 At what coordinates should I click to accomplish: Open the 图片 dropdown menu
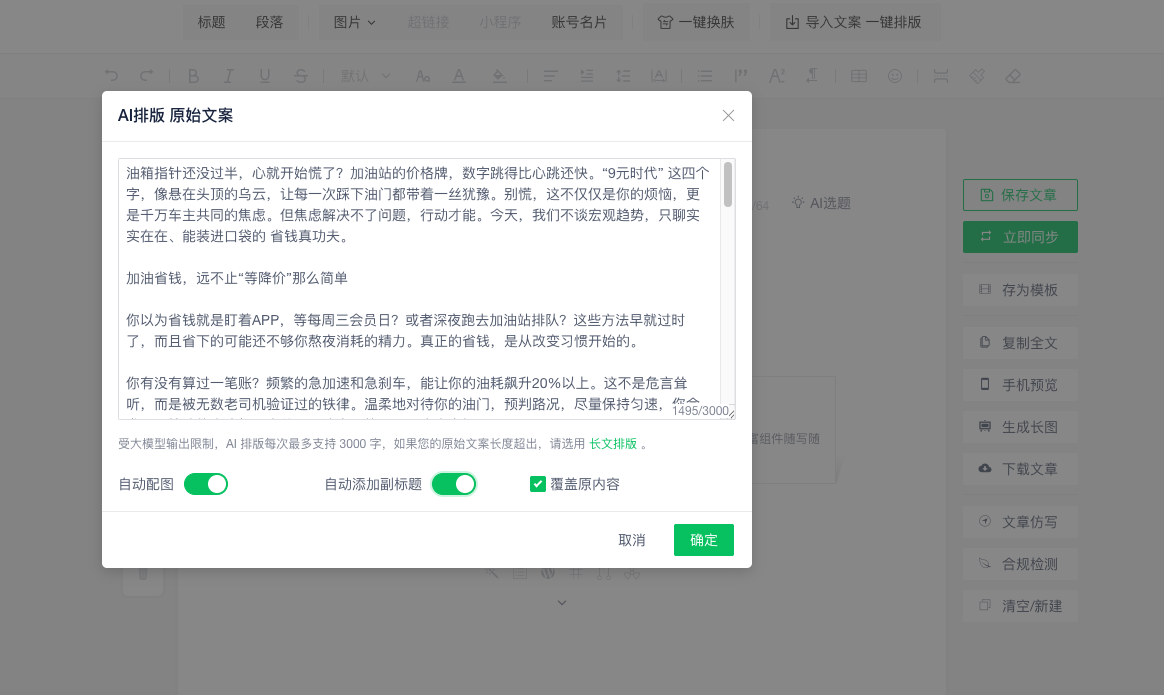[x=354, y=22]
